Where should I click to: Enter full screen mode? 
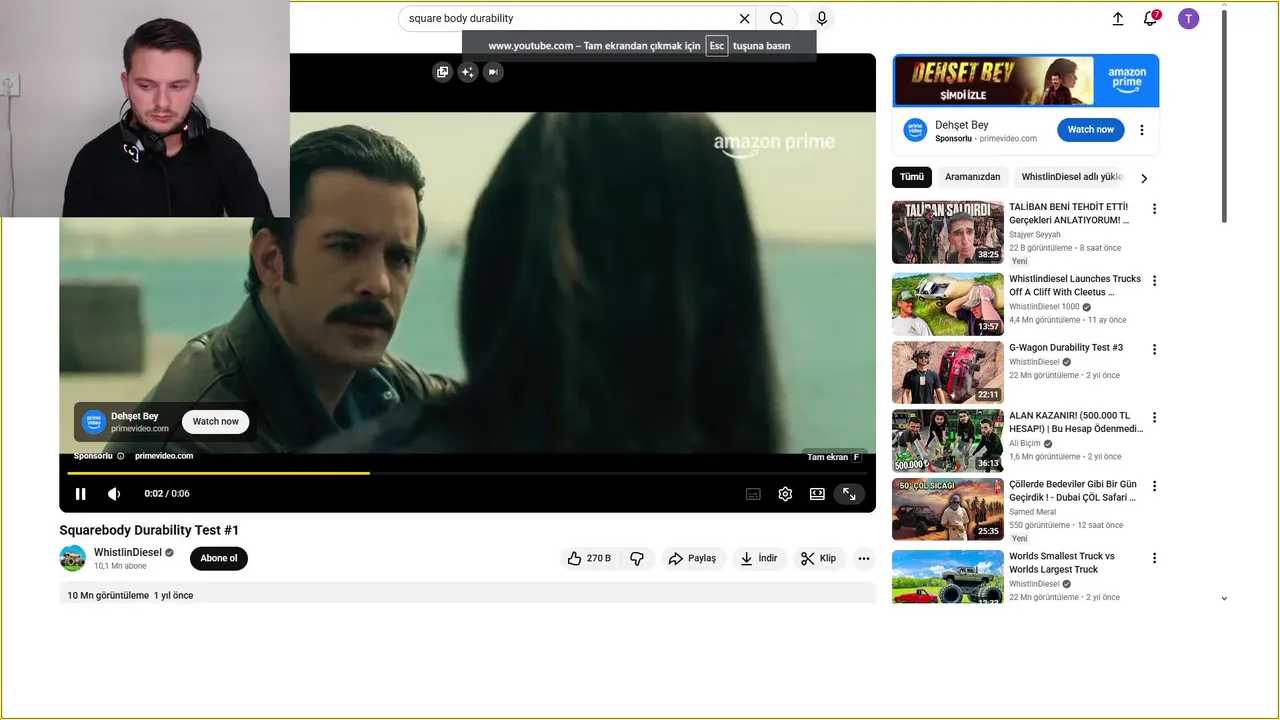(849, 494)
